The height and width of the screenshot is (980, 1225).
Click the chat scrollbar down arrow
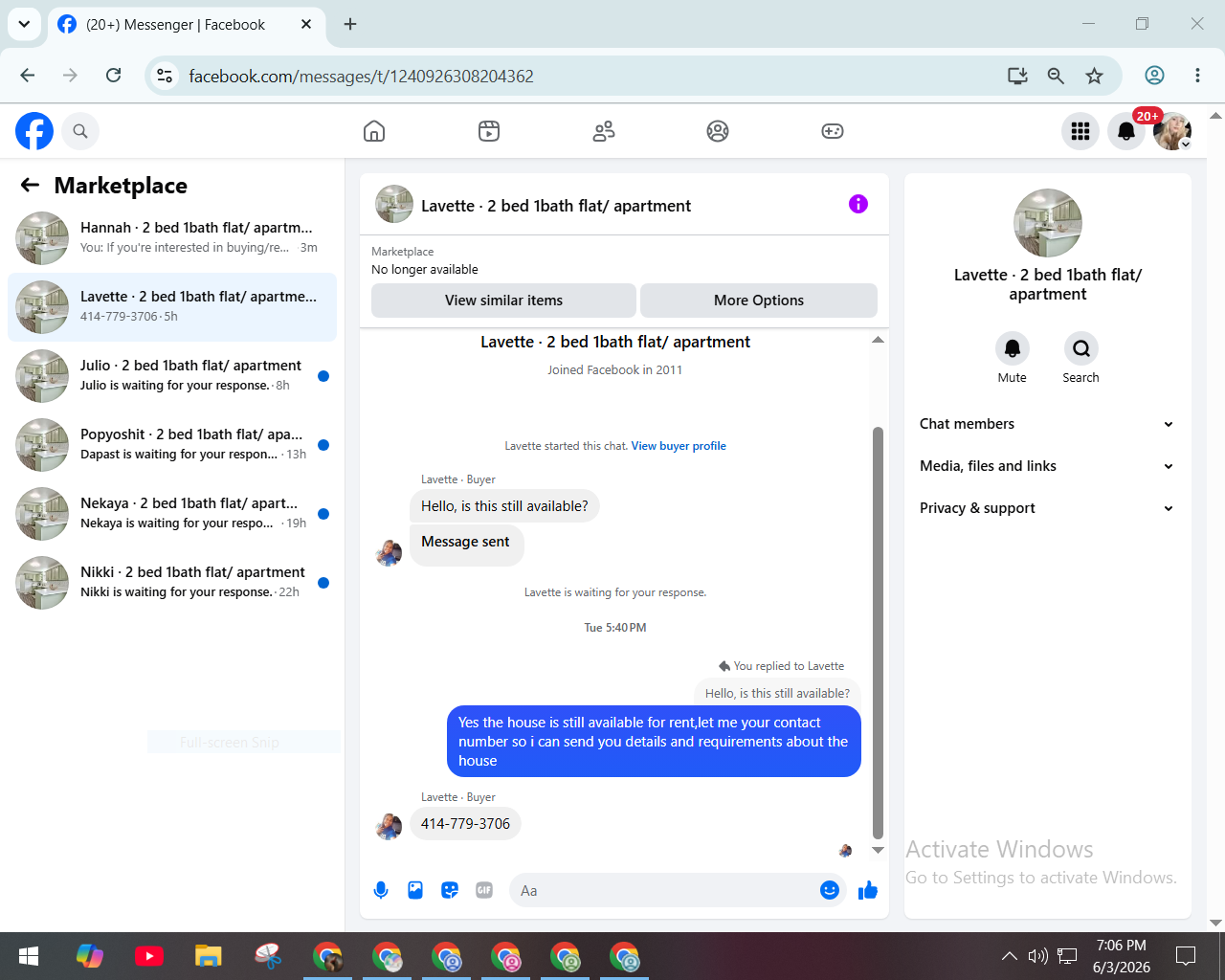[878, 850]
